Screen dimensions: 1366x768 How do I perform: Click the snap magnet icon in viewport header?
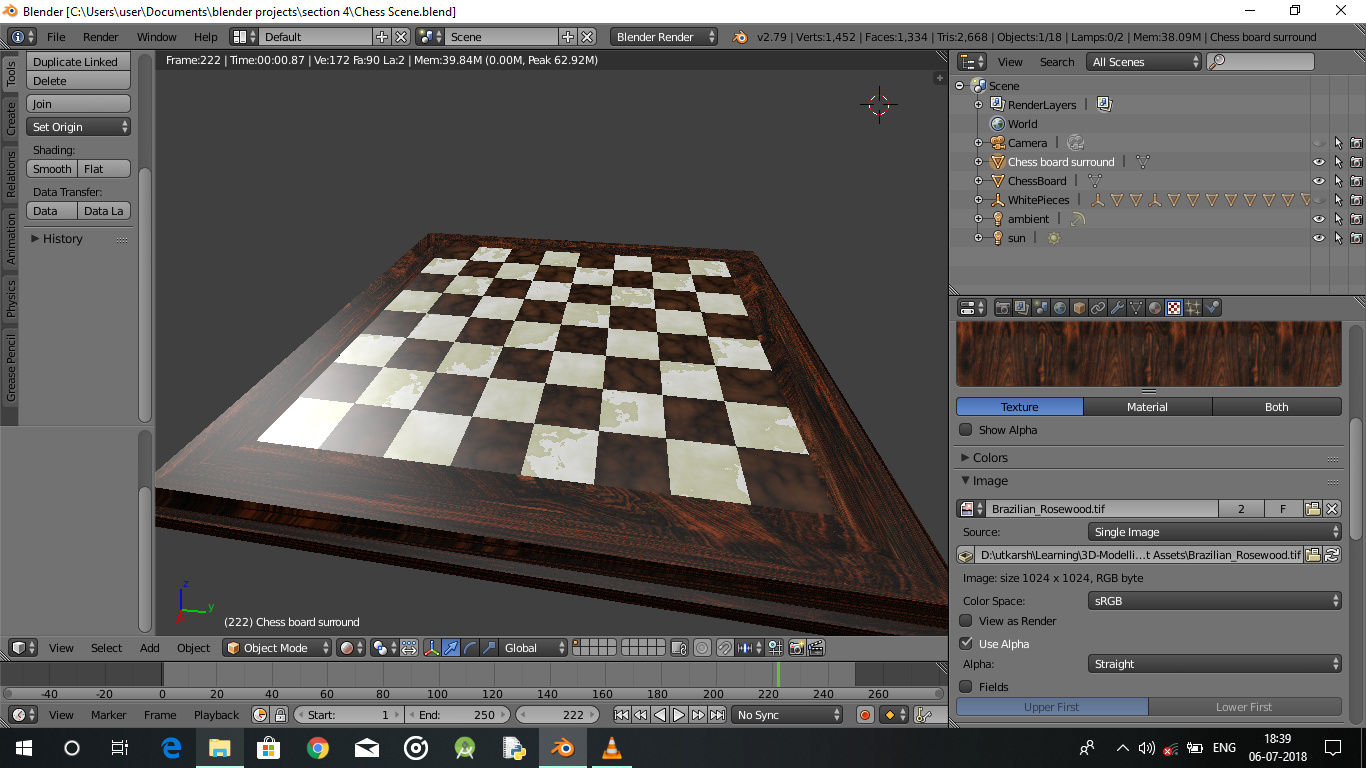pyautogui.click(x=725, y=648)
